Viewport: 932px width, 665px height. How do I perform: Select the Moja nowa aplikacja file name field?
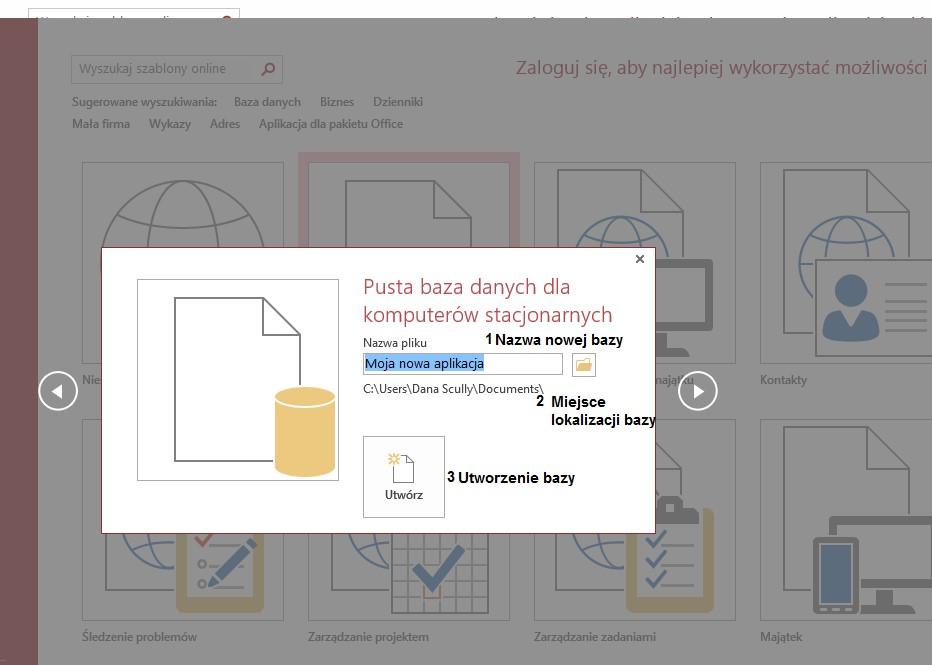pos(462,364)
